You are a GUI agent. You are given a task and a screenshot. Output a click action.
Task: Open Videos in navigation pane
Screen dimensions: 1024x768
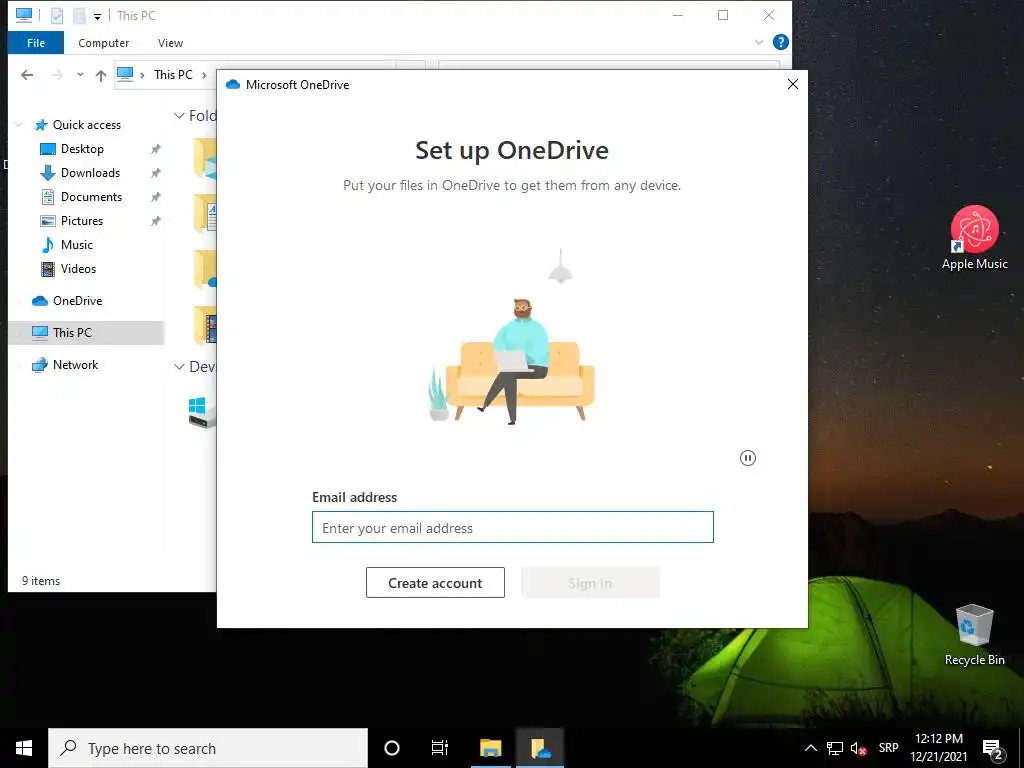tap(78, 269)
